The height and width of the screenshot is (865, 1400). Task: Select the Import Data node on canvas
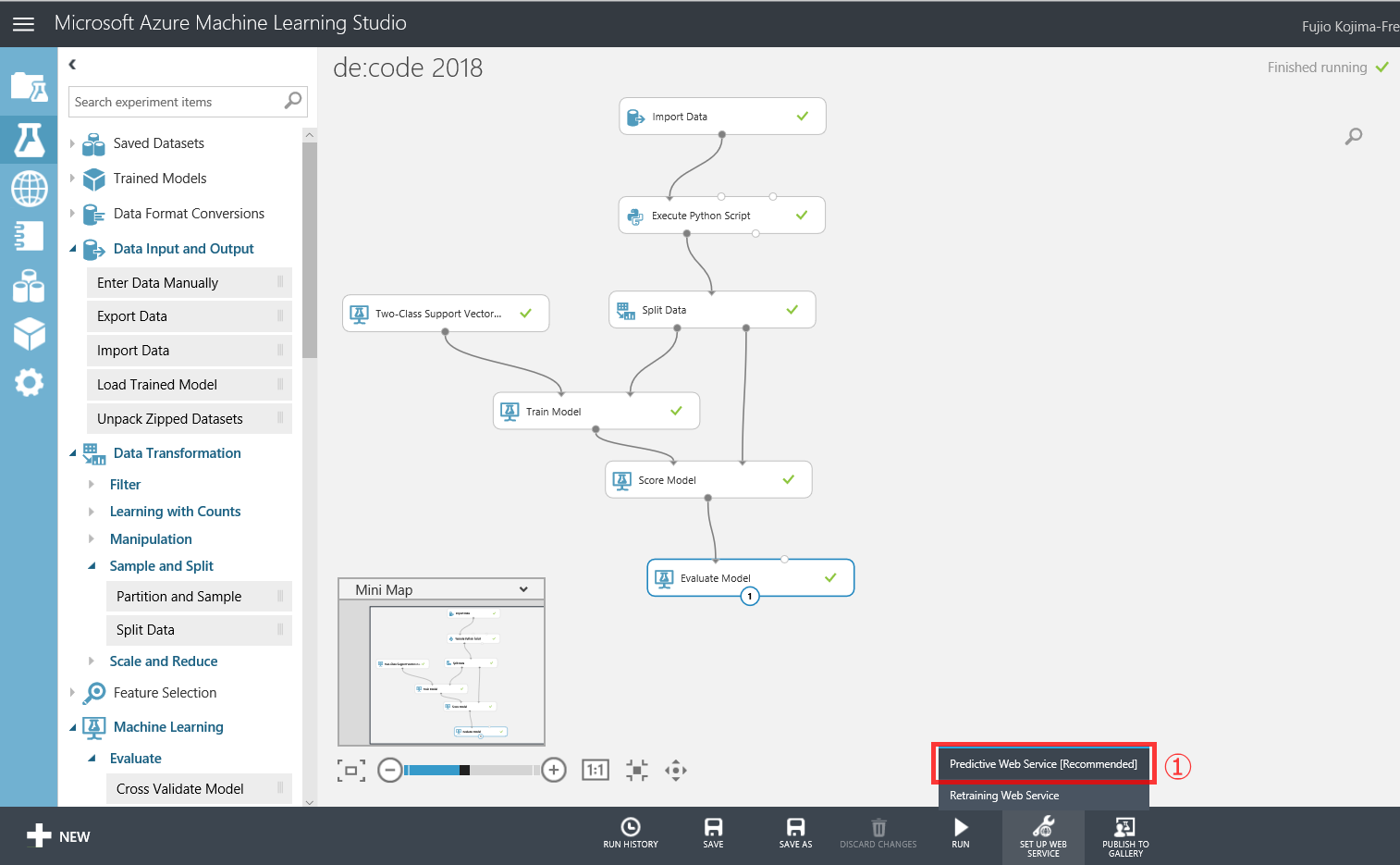point(722,117)
